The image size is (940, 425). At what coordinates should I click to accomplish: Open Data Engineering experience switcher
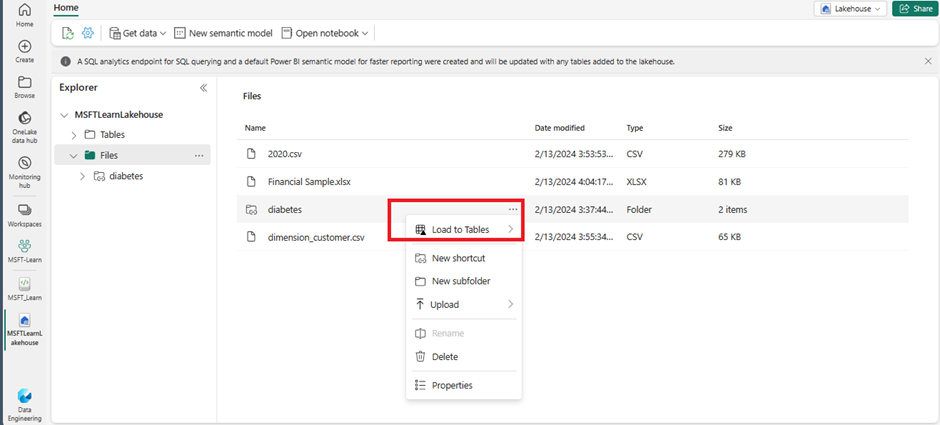[25, 406]
